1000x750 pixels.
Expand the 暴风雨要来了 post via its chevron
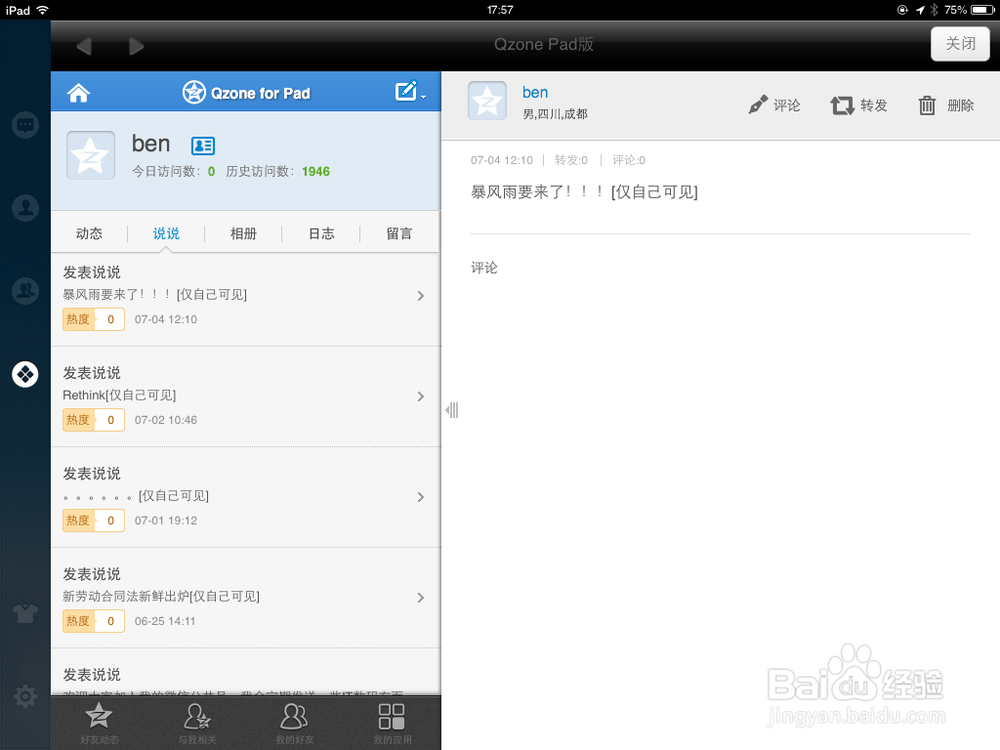click(x=420, y=296)
